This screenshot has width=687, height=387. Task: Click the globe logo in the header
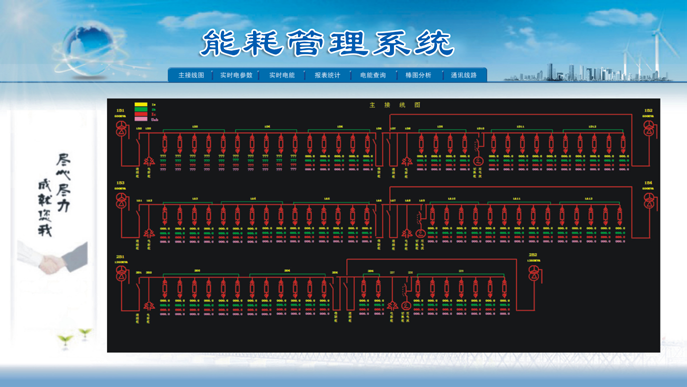90,49
